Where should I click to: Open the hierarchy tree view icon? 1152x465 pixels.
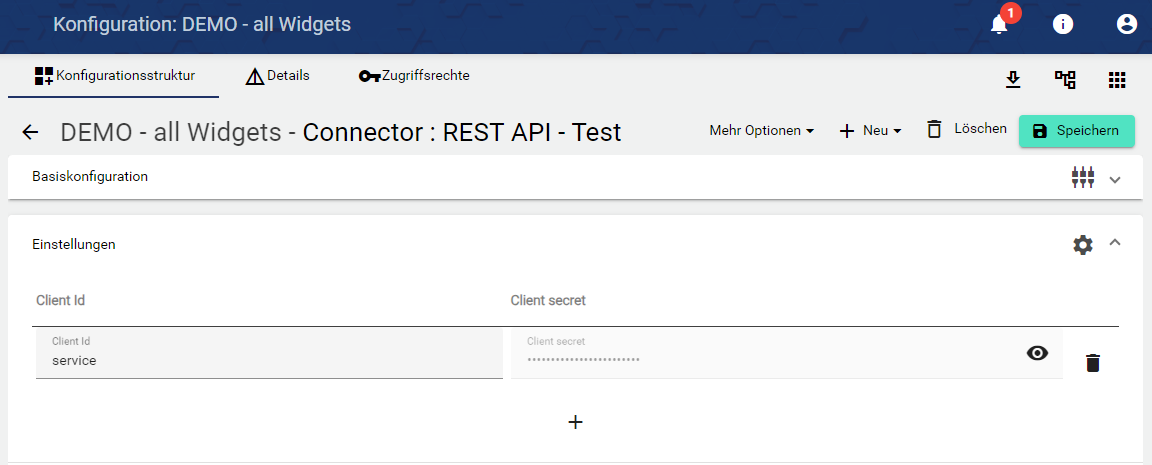pyautogui.click(x=1065, y=80)
